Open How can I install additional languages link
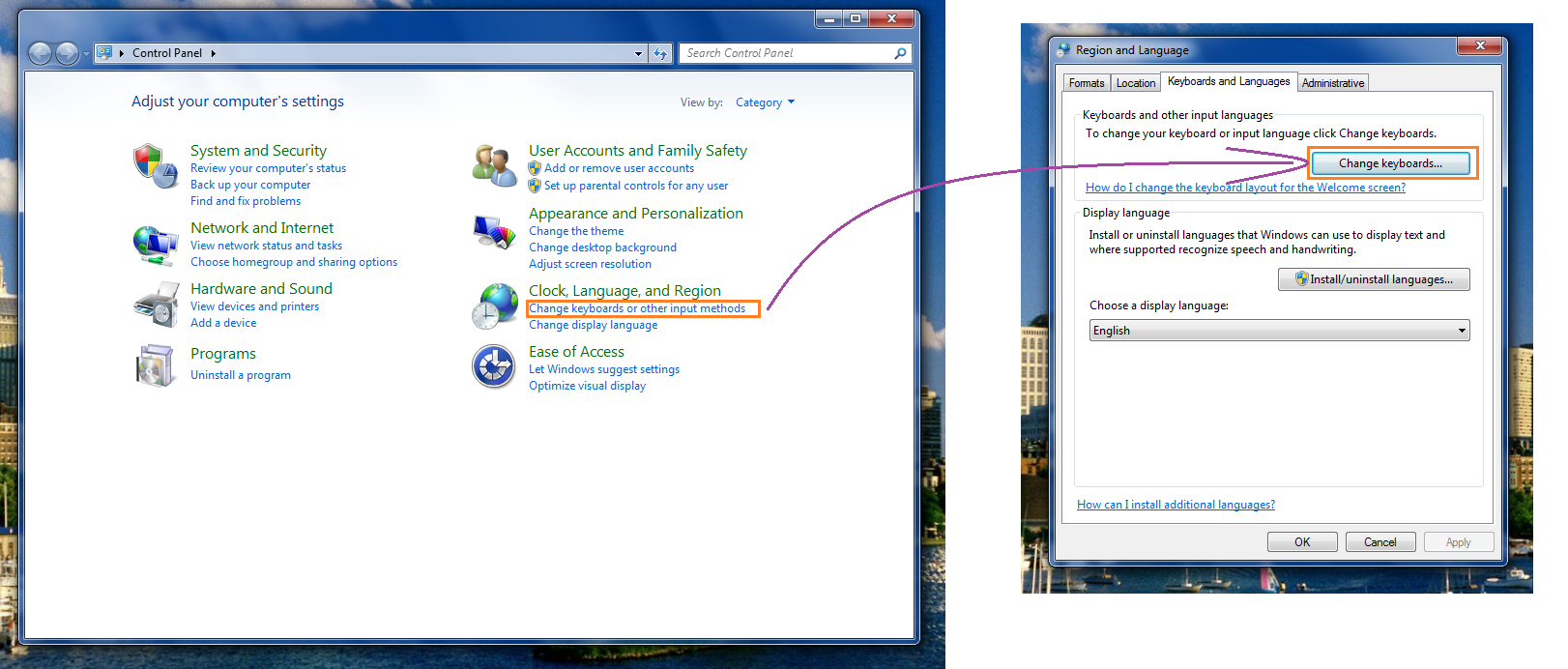 click(x=1176, y=505)
